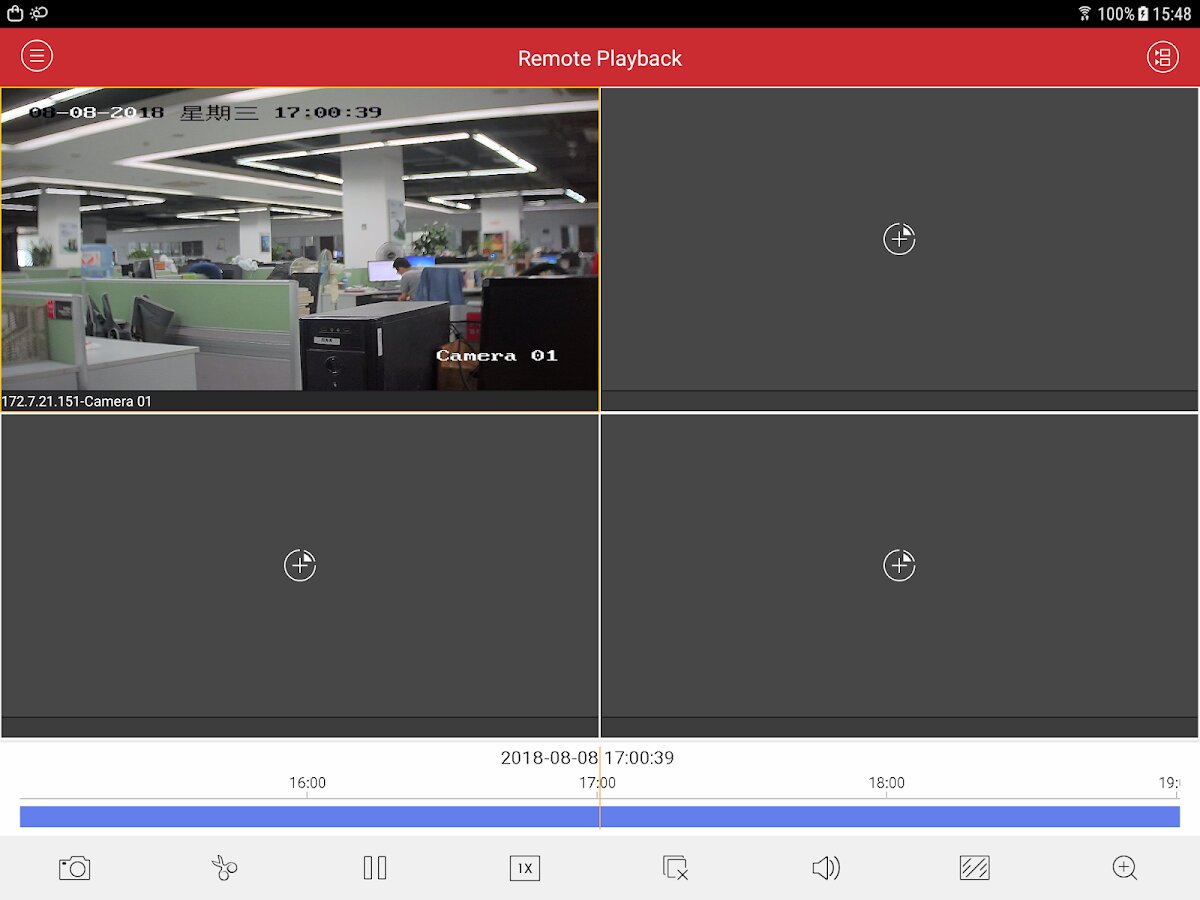Add camera to bottom-right window
The height and width of the screenshot is (900, 1200).
point(899,565)
